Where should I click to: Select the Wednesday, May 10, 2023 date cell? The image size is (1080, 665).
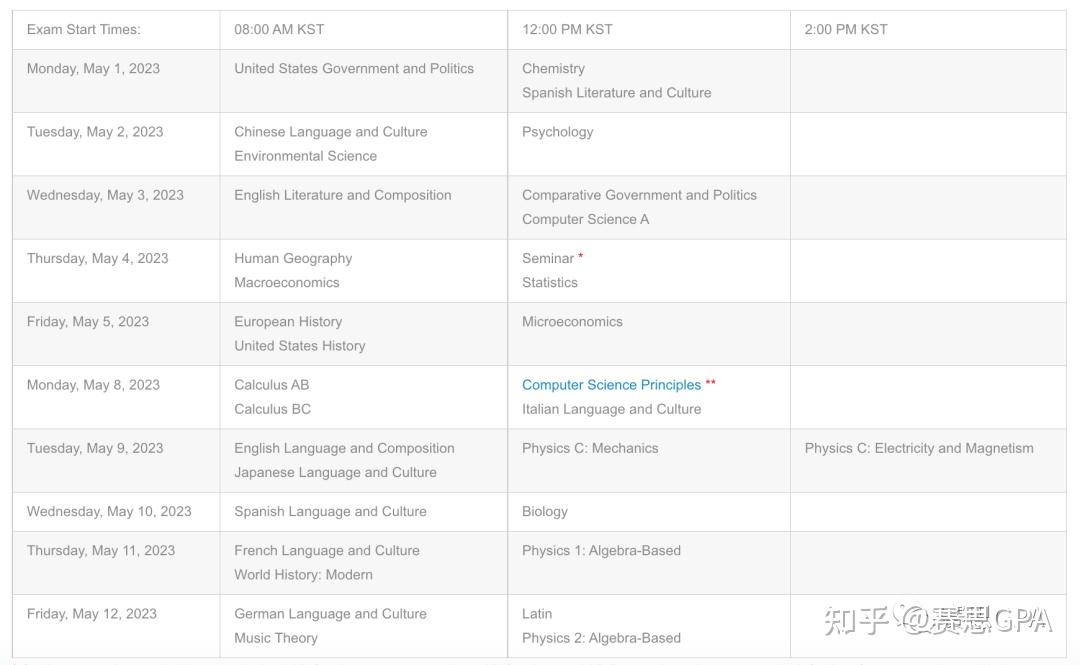click(x=109, y=512)
